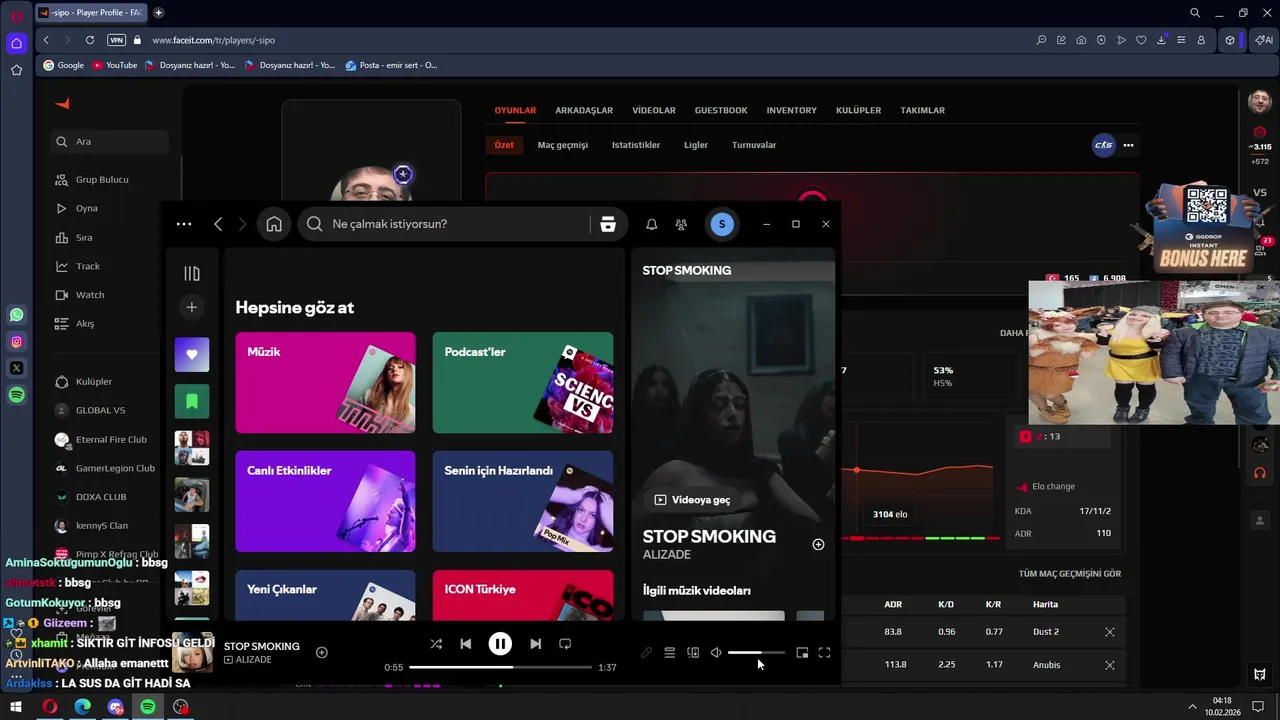
Task: Click the FACEIT Ara search box
Action: [110, 142]
